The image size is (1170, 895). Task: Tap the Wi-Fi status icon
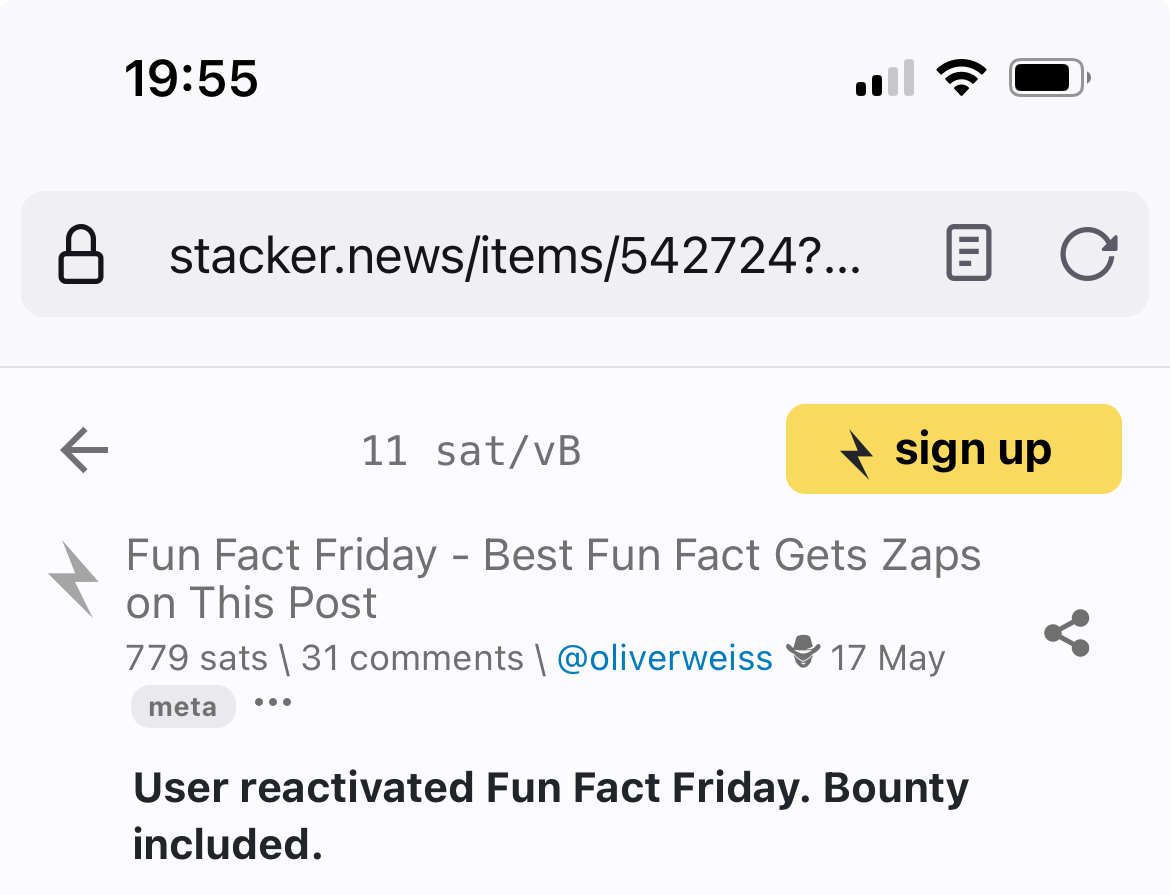[x=961, y=78]
